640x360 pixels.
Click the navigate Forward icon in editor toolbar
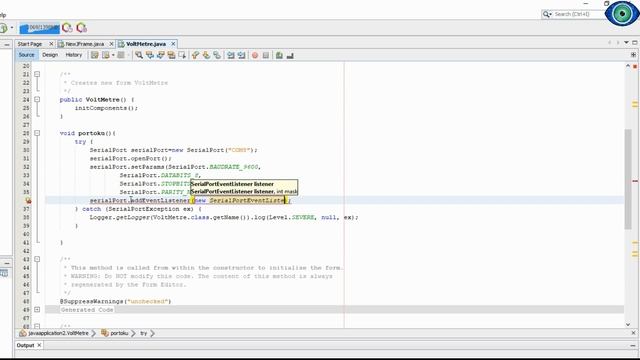coord(121,55)
